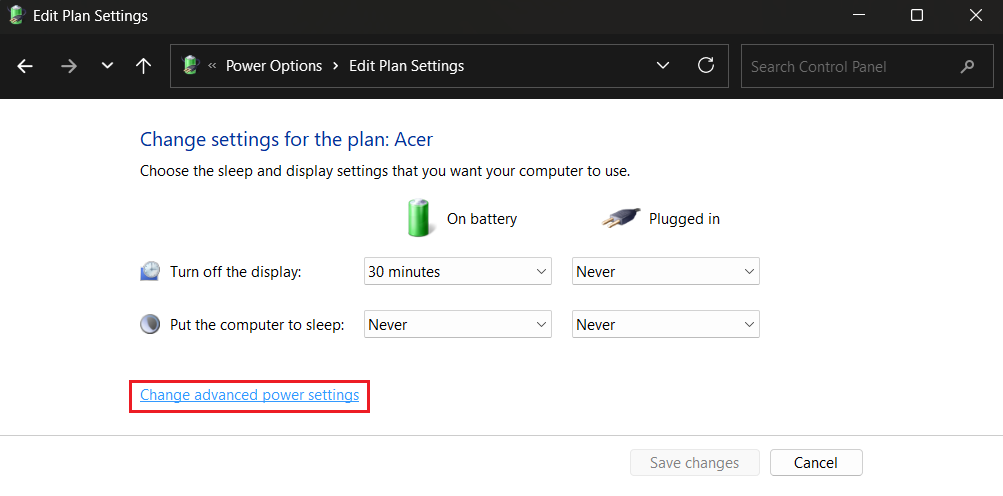Click the title bar Power Options icon
Image resolution: width=1003 pixels, height=496 pixels.
16,15
